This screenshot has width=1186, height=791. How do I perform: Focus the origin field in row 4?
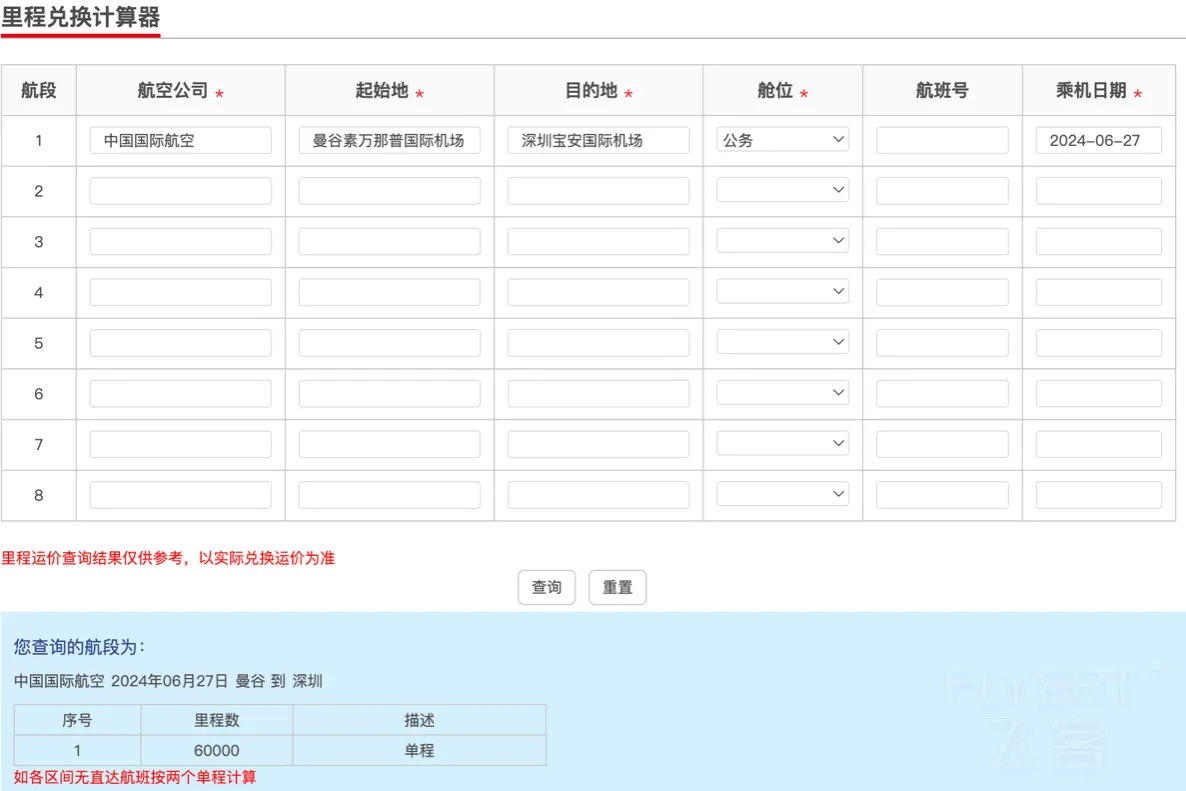[390, 292]
